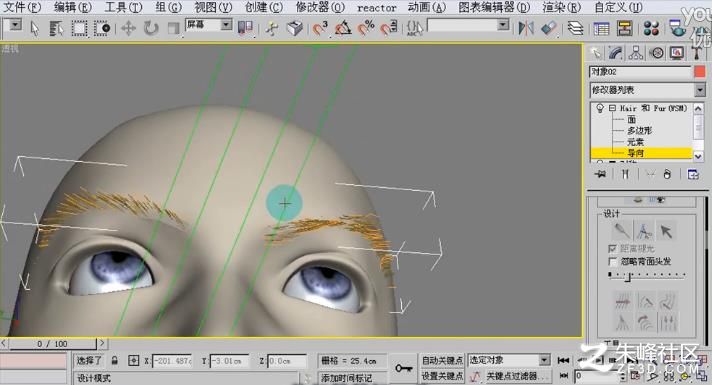This screenshot has height=385, width=712.
Task: Open the 文件 menu
Action: pos(22,7)
